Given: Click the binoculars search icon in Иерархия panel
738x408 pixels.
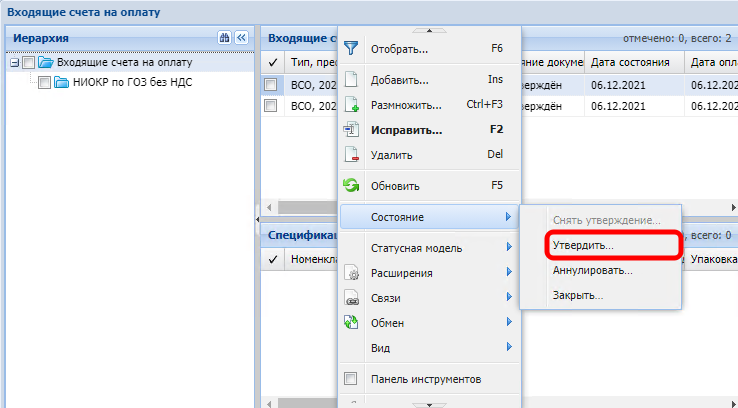Looking at the screenshot, I should click(225, 38).
